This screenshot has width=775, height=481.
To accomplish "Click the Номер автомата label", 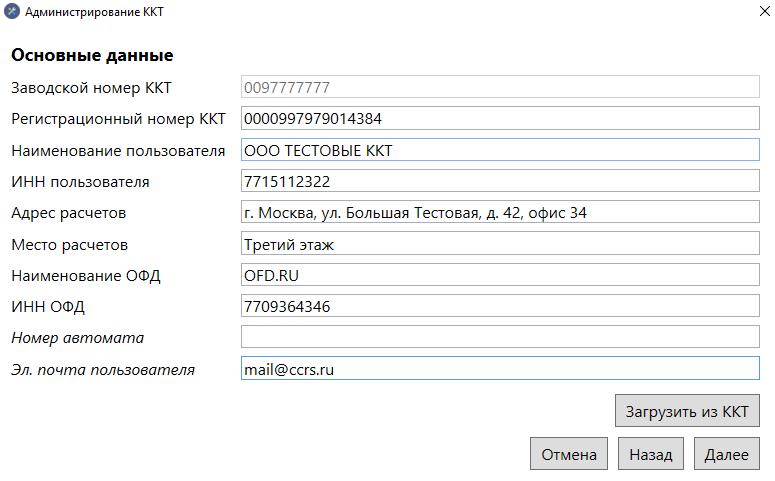I will tap(78, 338).
